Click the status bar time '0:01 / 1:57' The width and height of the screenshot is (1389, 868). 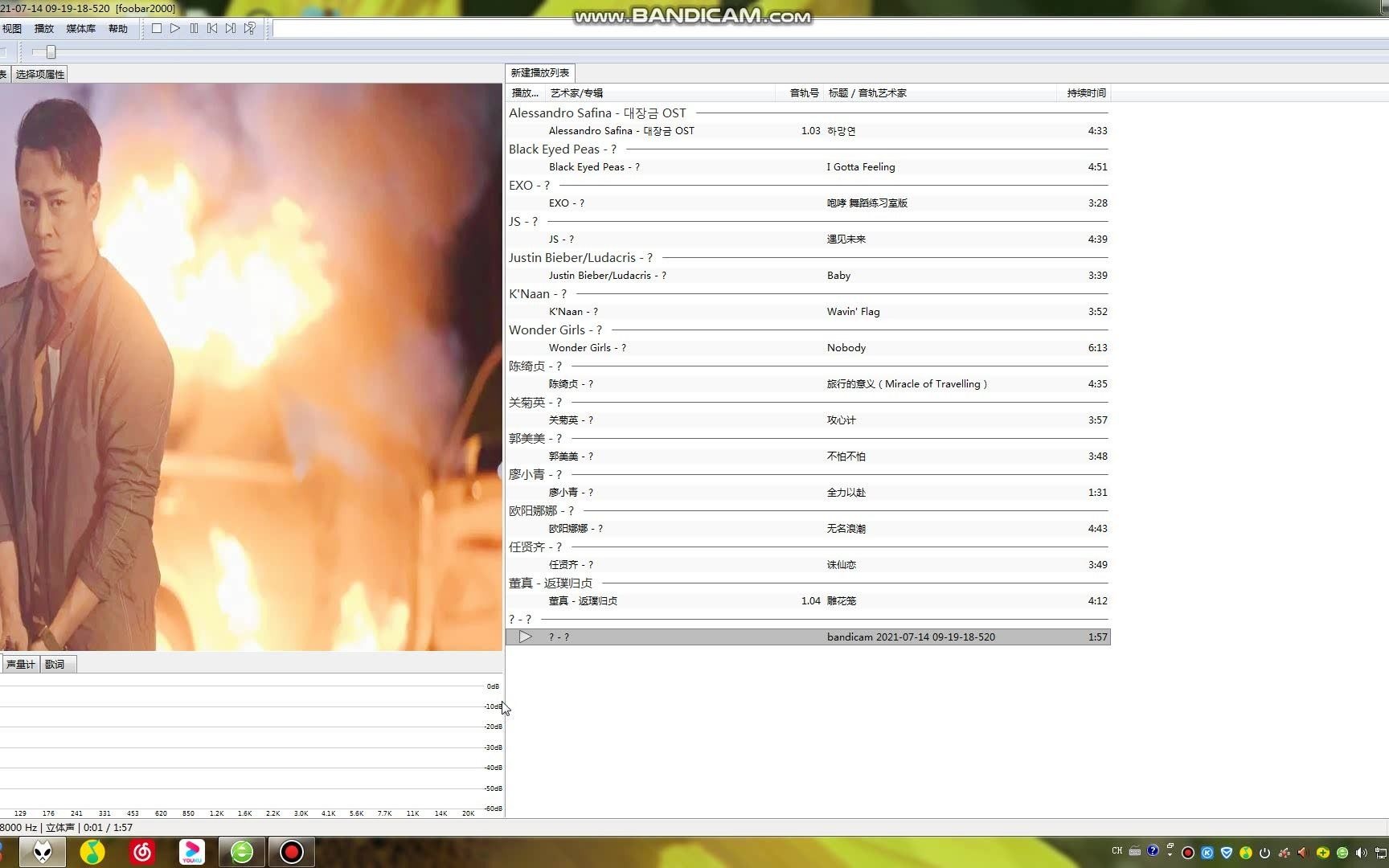coord(108,827)
